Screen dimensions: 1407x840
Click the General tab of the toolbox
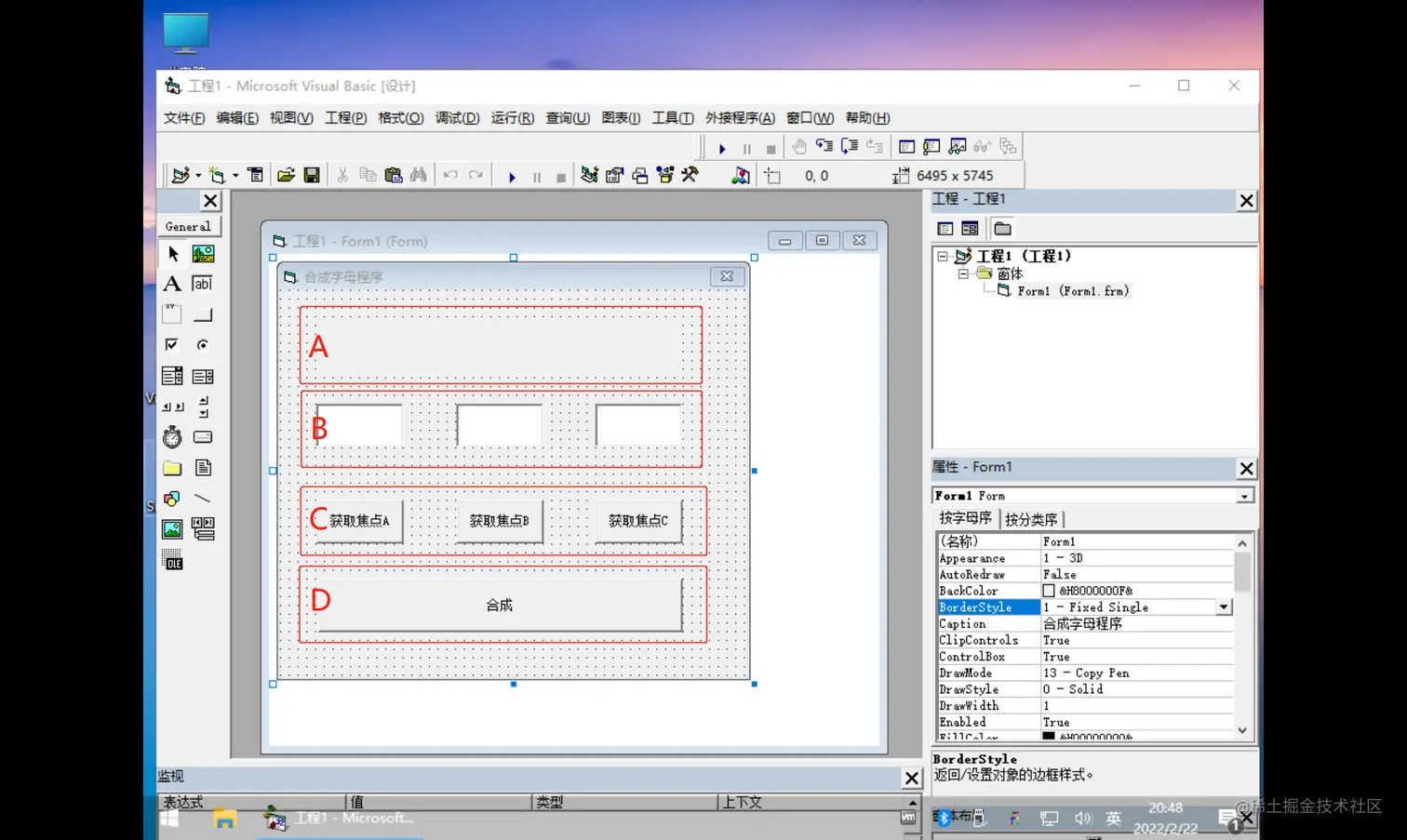coord(188,226)
